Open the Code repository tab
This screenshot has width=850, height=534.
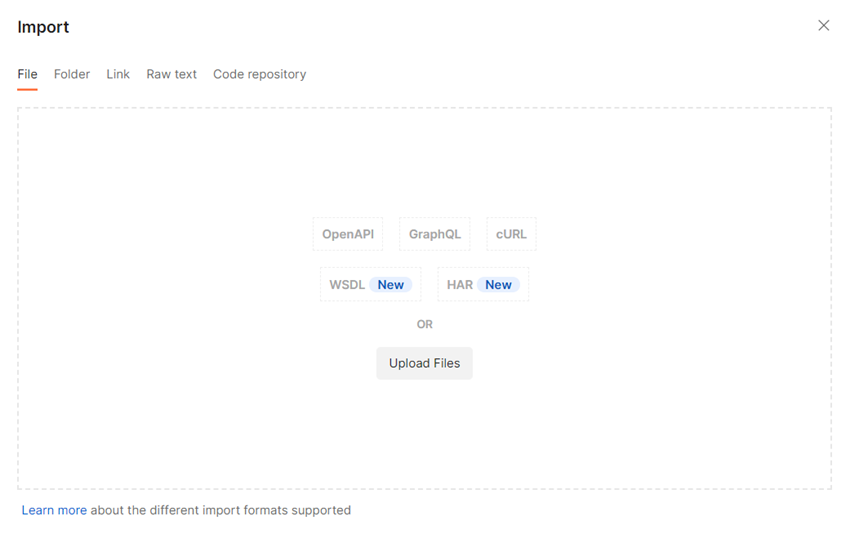(x=259, y=74)
